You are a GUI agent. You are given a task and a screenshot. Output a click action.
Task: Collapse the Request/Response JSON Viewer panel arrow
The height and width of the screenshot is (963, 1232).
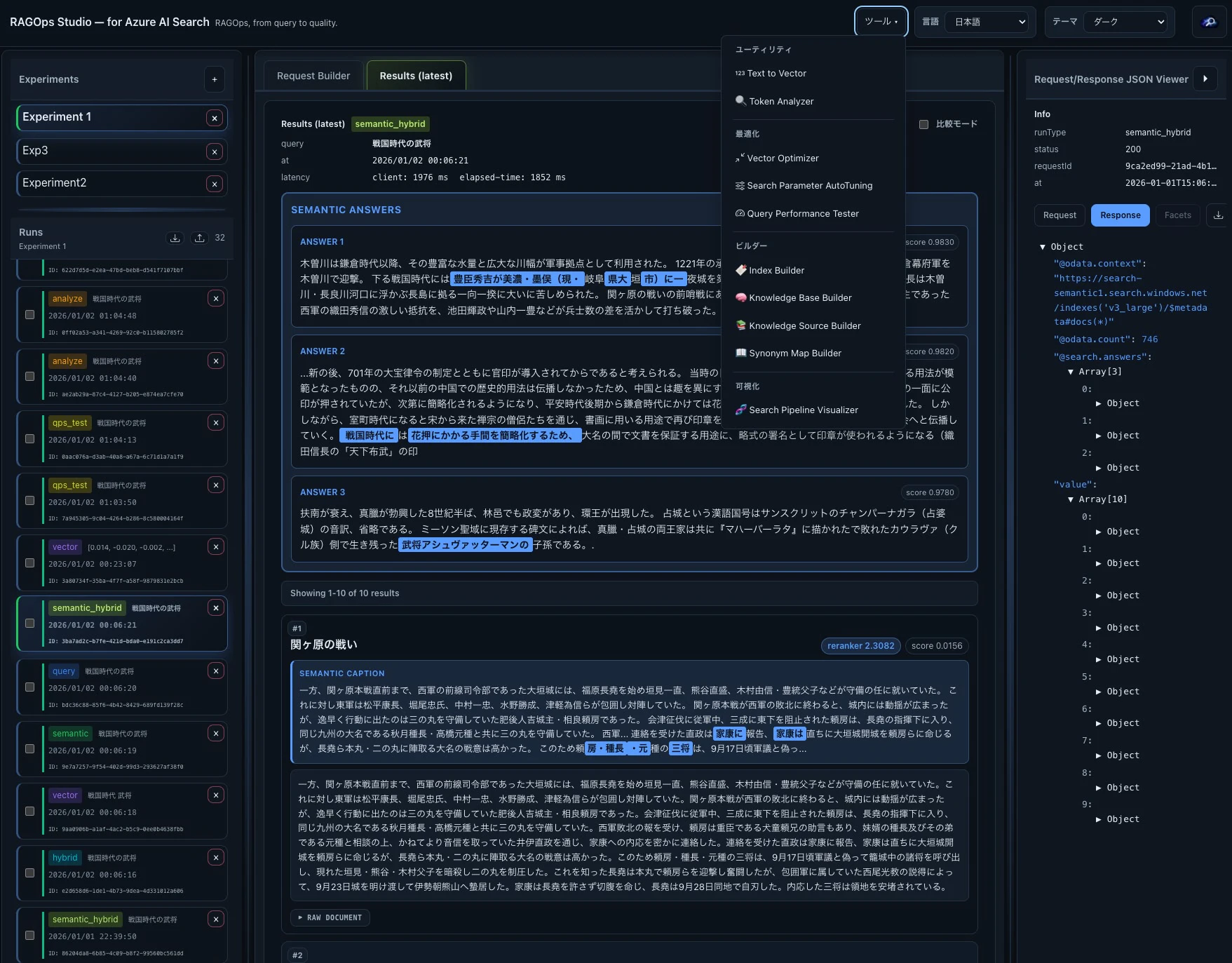click(1205, 79)
